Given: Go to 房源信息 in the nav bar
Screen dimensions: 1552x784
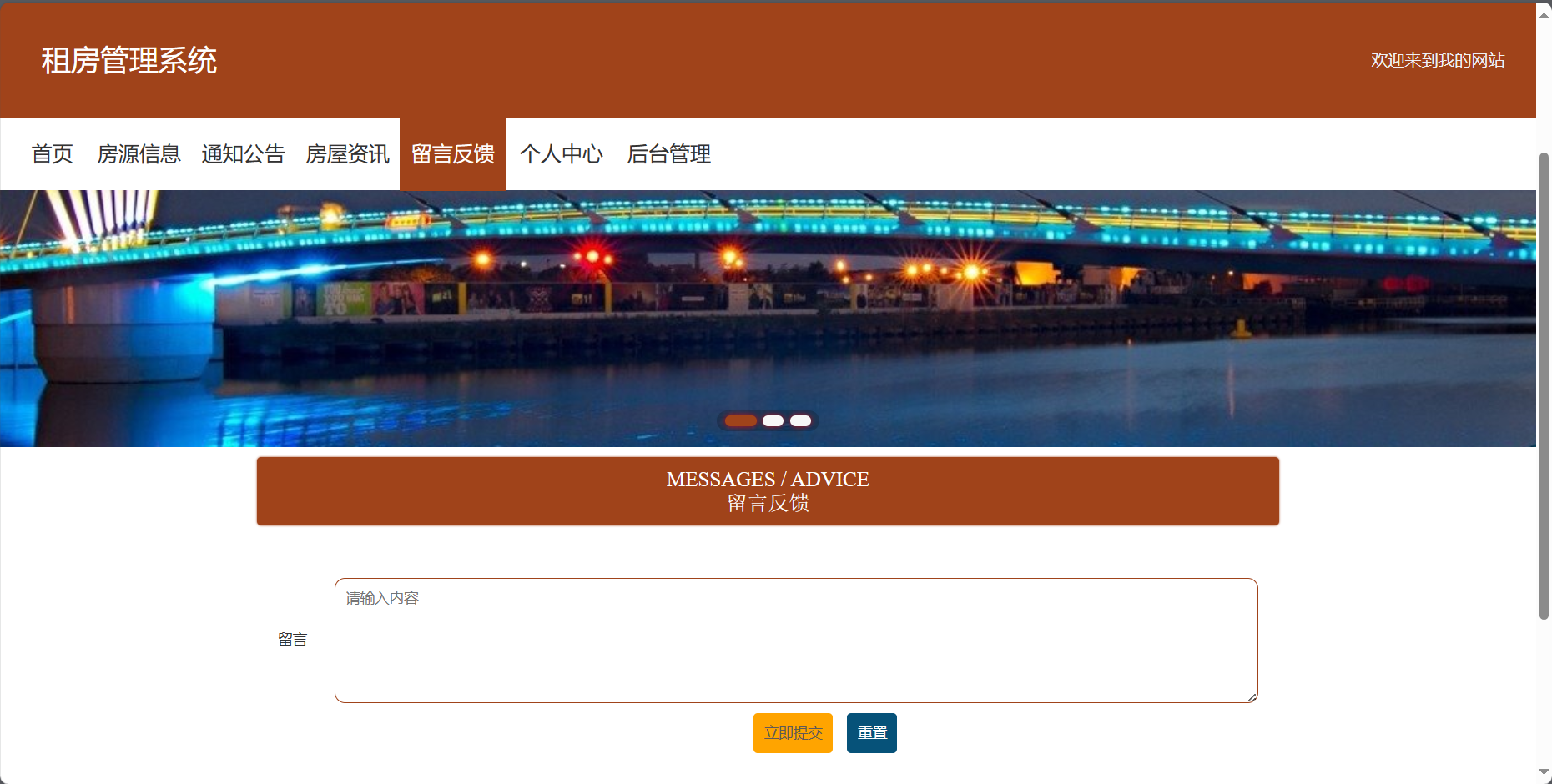Looking at the screenshot, I should pos(139,154).
